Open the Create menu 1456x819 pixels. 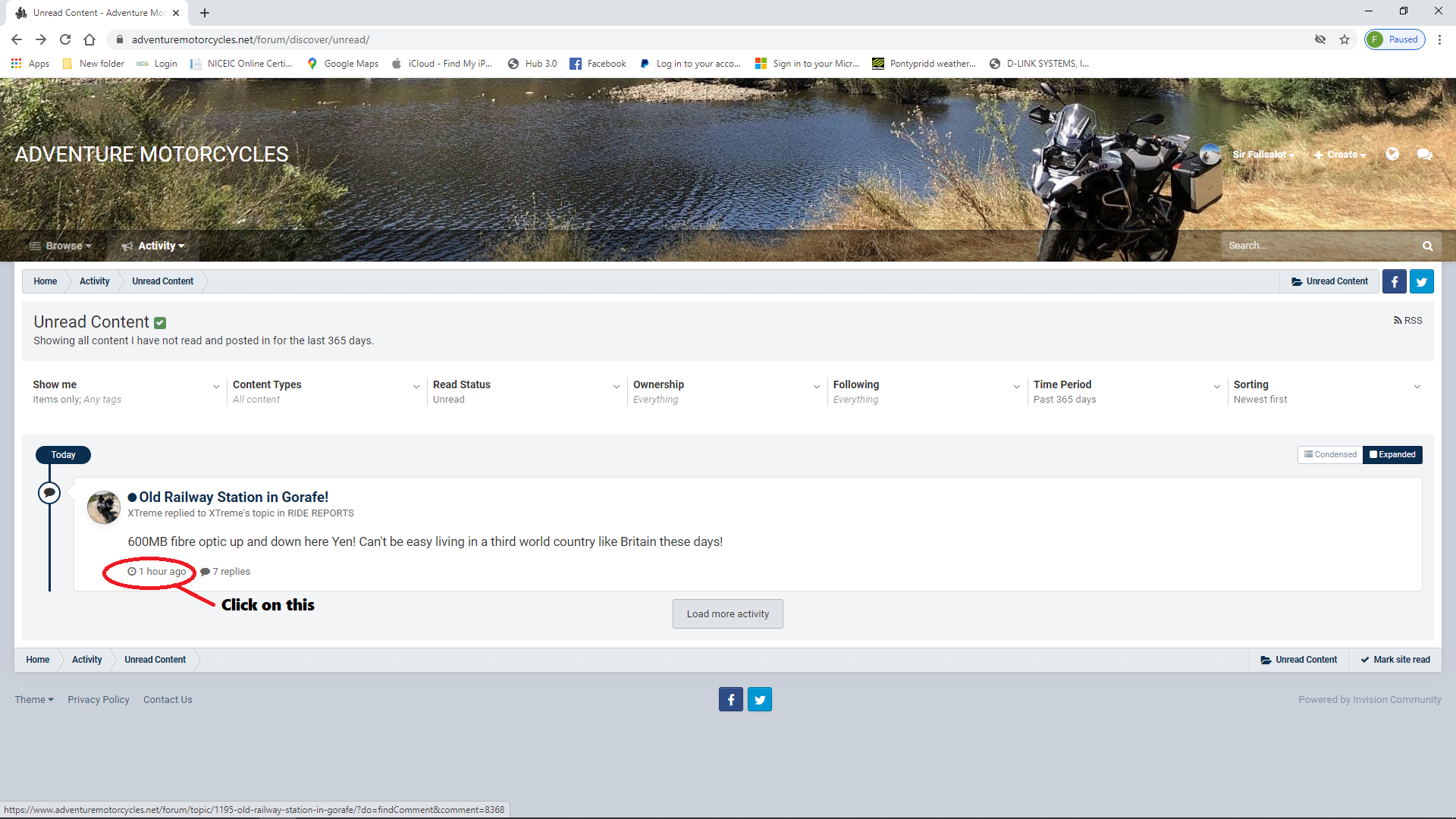(1341, 155)
